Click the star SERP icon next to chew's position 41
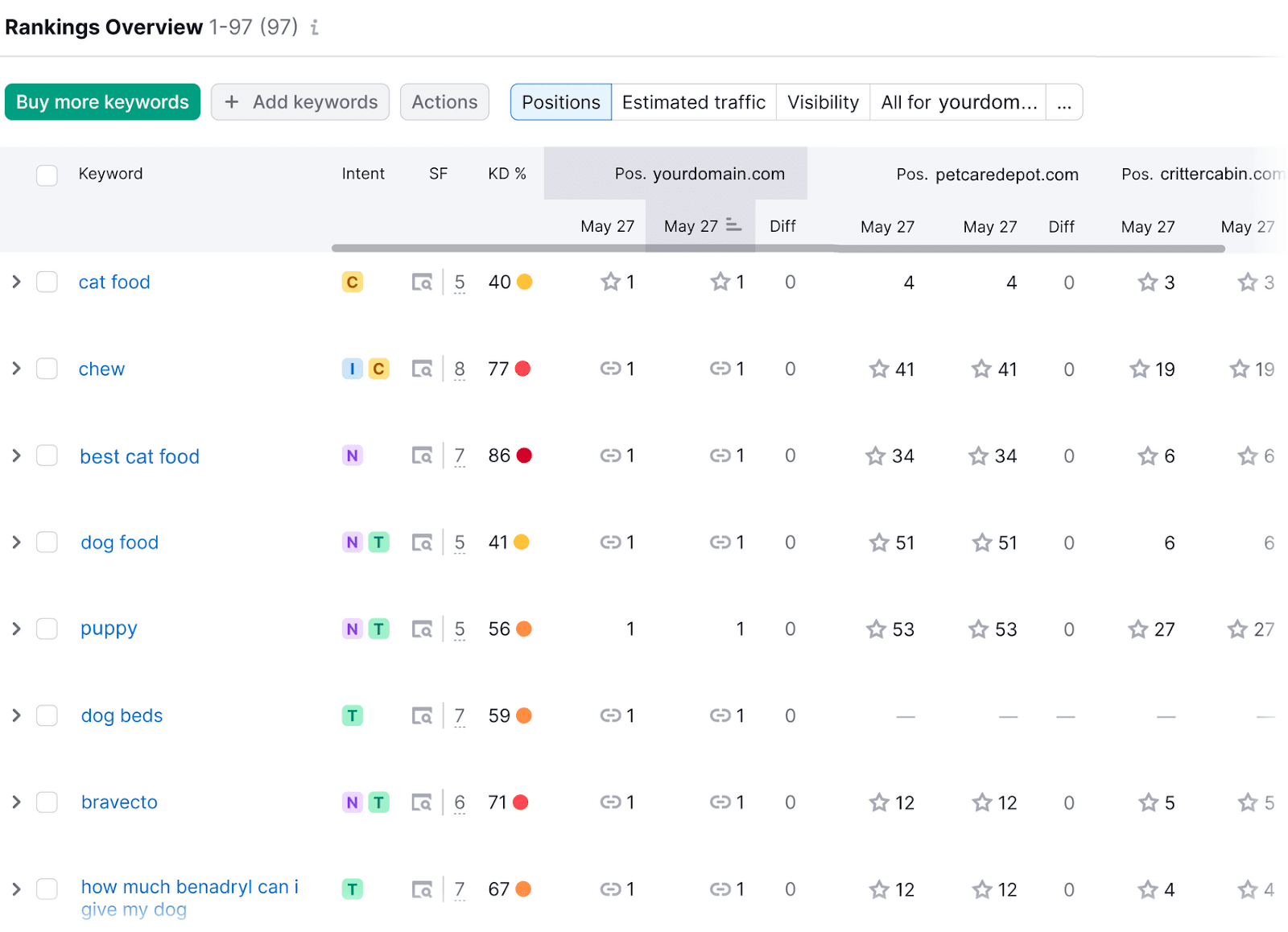Screen dimensions: 1288x932 [x=878, y=369]
